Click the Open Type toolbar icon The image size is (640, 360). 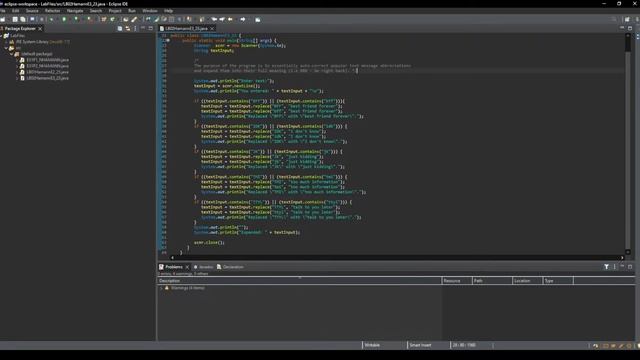126,19
